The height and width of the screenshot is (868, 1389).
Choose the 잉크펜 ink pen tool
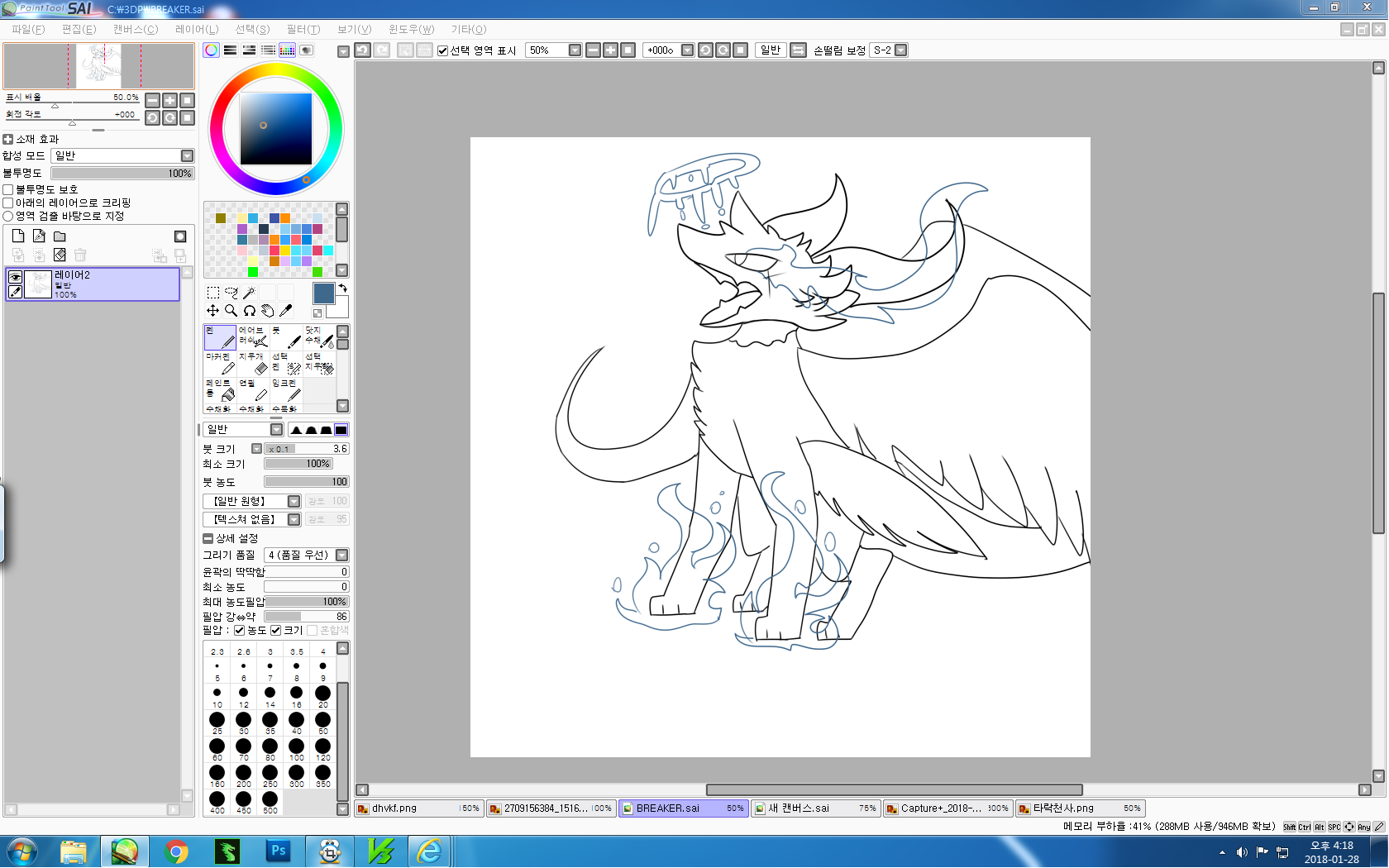[286, 390]
